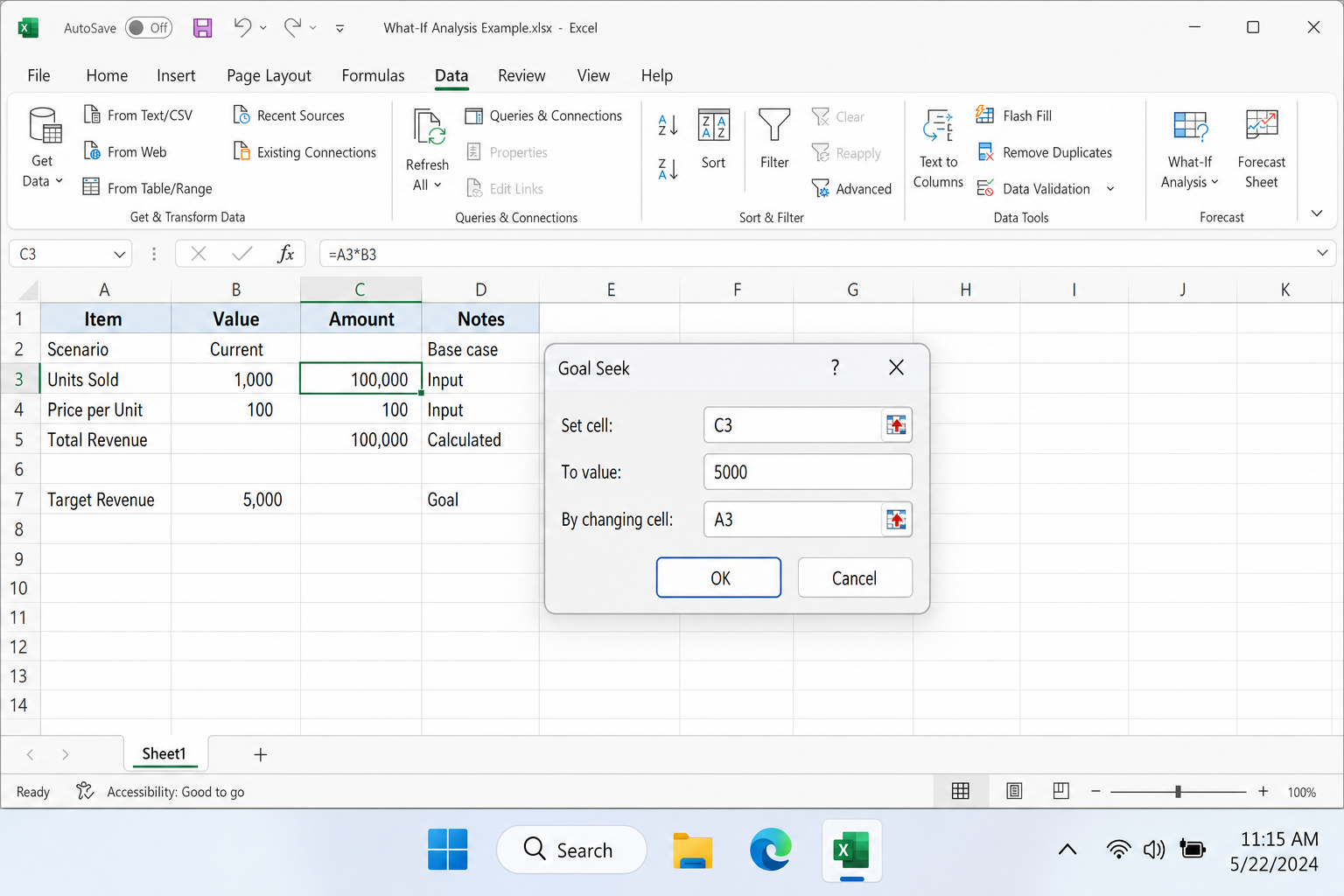
Task: Add a new sheet
Action: (260, 754)
